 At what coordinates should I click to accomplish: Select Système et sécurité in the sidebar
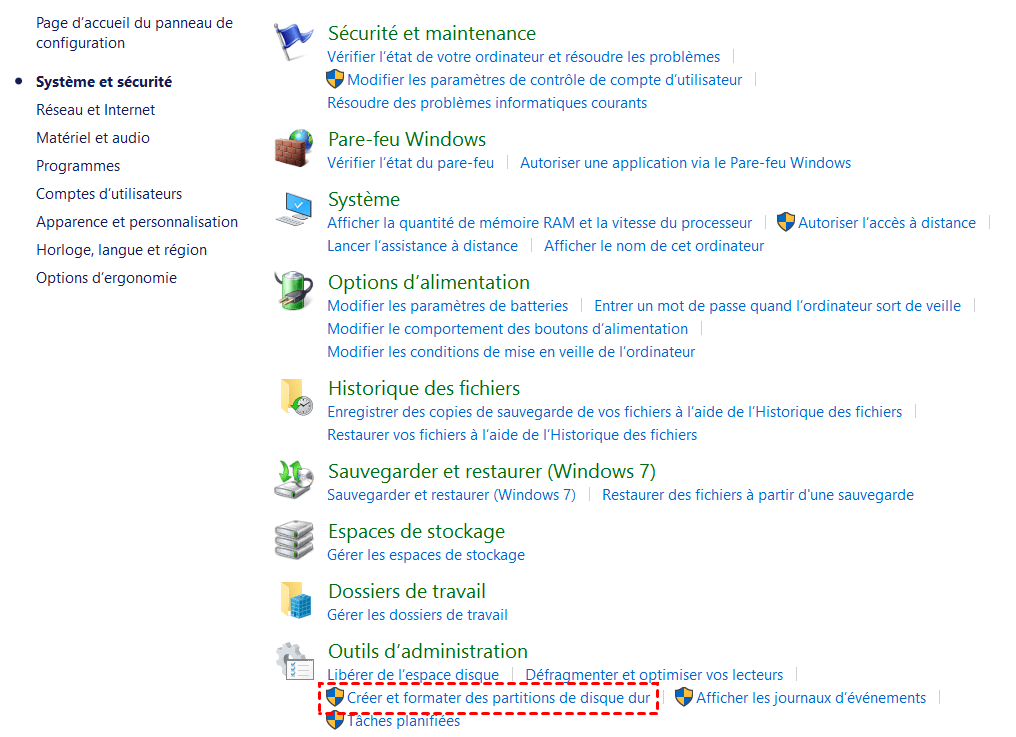pyautogui.click(x=104, y=82)
